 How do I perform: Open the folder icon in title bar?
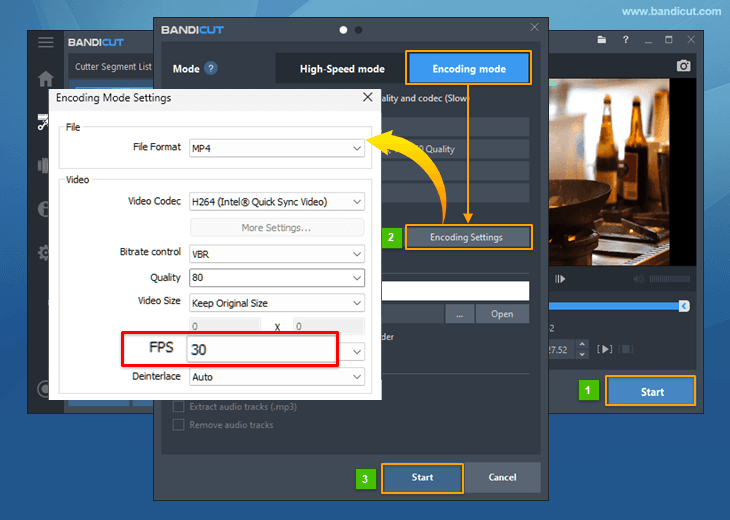(x=601, y=41)
